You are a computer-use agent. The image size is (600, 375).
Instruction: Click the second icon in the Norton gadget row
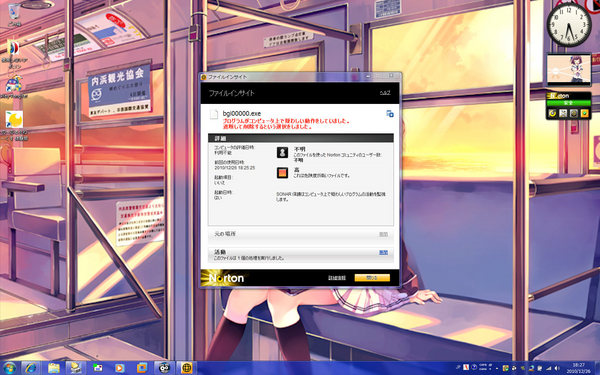pos(563,113)
